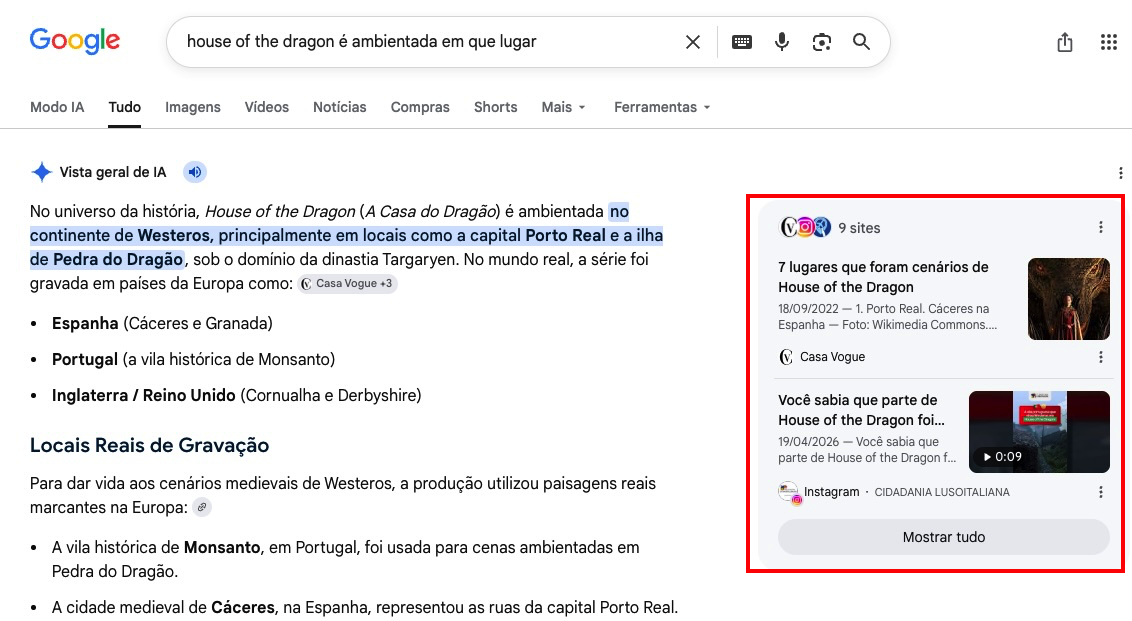The height and width of the screenshot is (621, 1132).
Task: Click the search text field
Action: tap(426, 42)
